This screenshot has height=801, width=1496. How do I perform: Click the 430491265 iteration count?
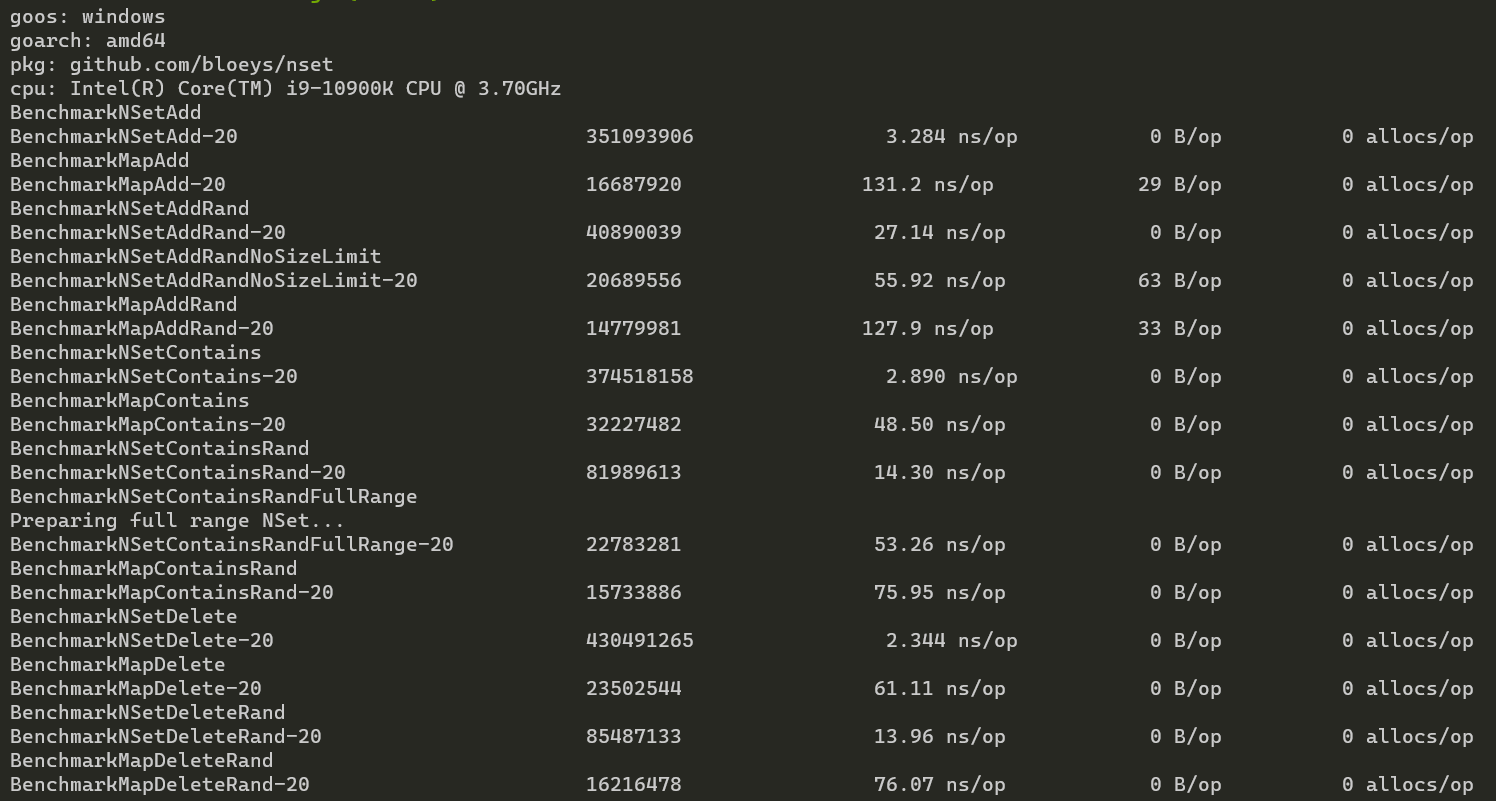pos(639,641)
